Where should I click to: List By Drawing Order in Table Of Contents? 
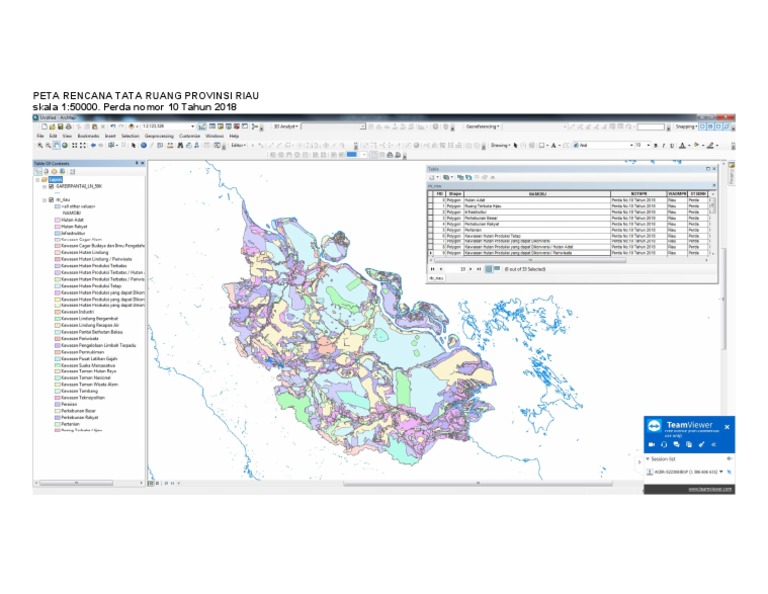38,171
